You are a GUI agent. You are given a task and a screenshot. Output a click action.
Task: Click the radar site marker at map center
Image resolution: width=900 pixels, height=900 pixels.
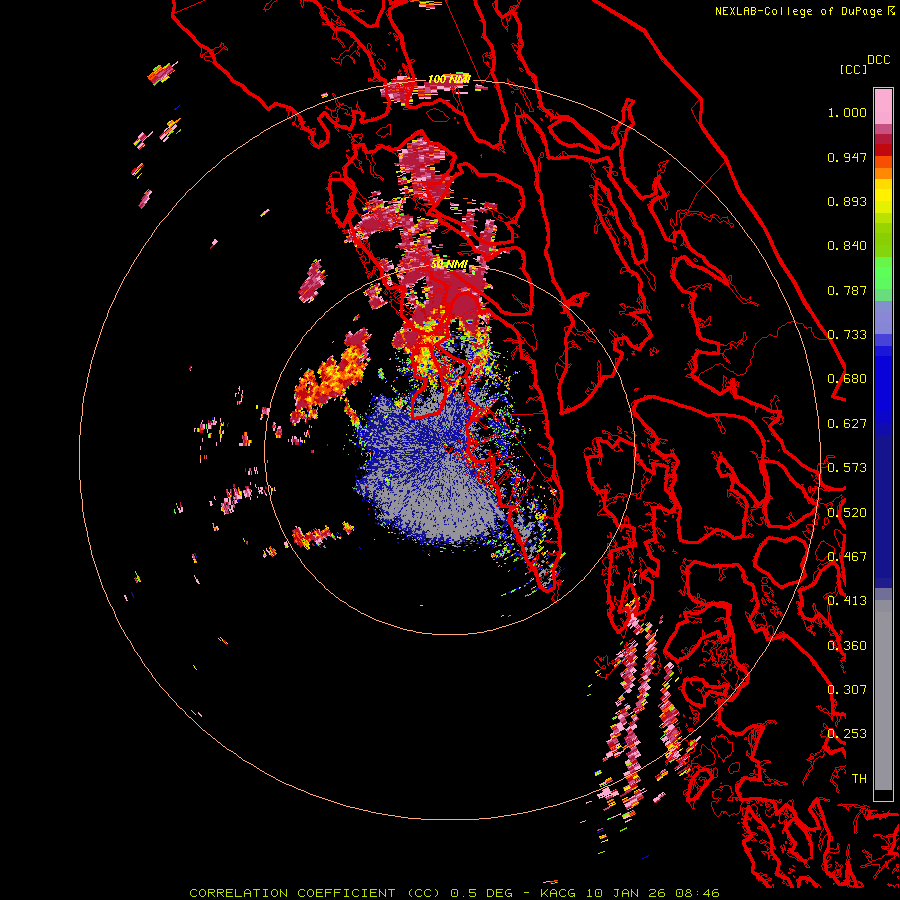tap(449, 449)
